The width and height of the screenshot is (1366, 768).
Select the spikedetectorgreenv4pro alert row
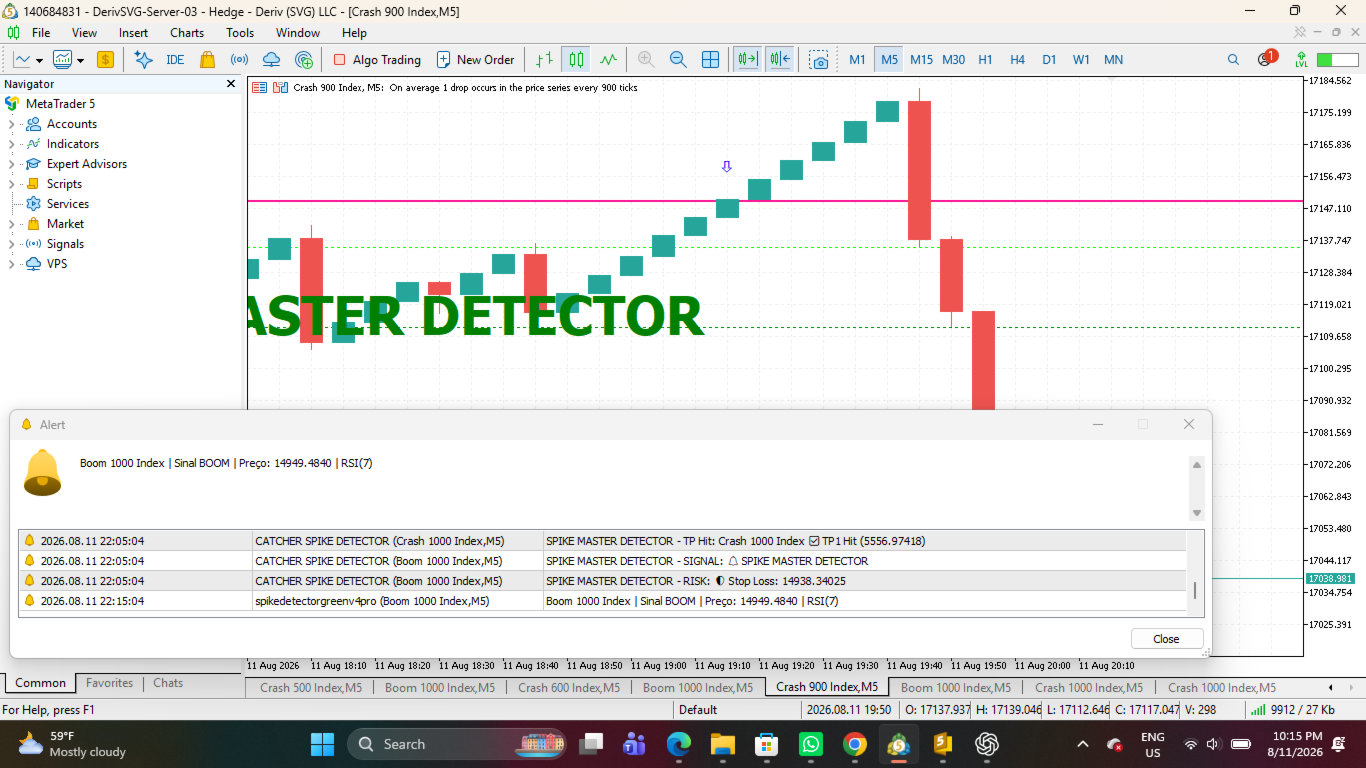pyautogui.click(x=602, y=601)
